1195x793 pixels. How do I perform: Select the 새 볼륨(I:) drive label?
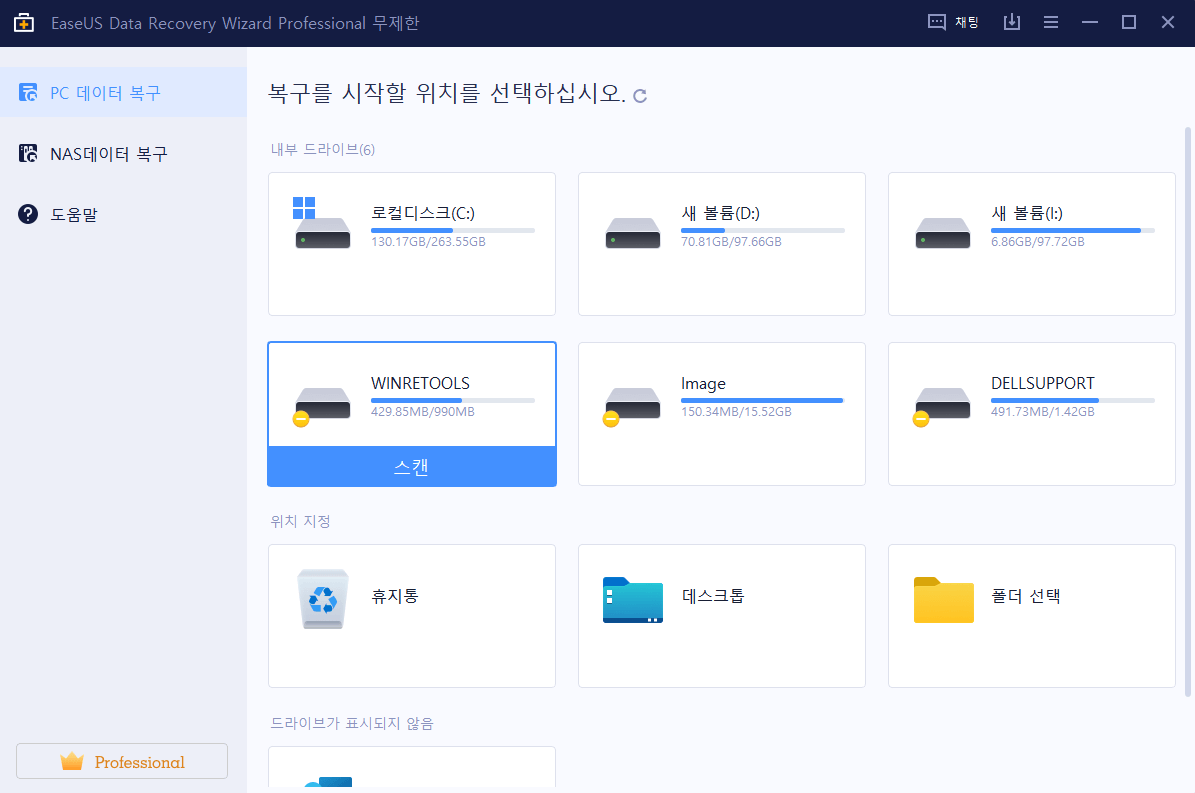click(1027, 213)
